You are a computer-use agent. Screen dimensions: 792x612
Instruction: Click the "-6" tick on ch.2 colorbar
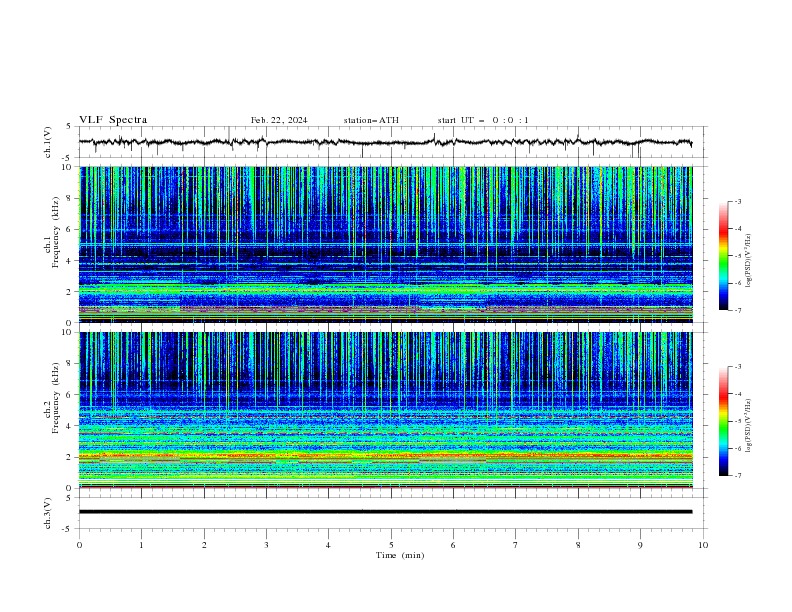point(737,448)
